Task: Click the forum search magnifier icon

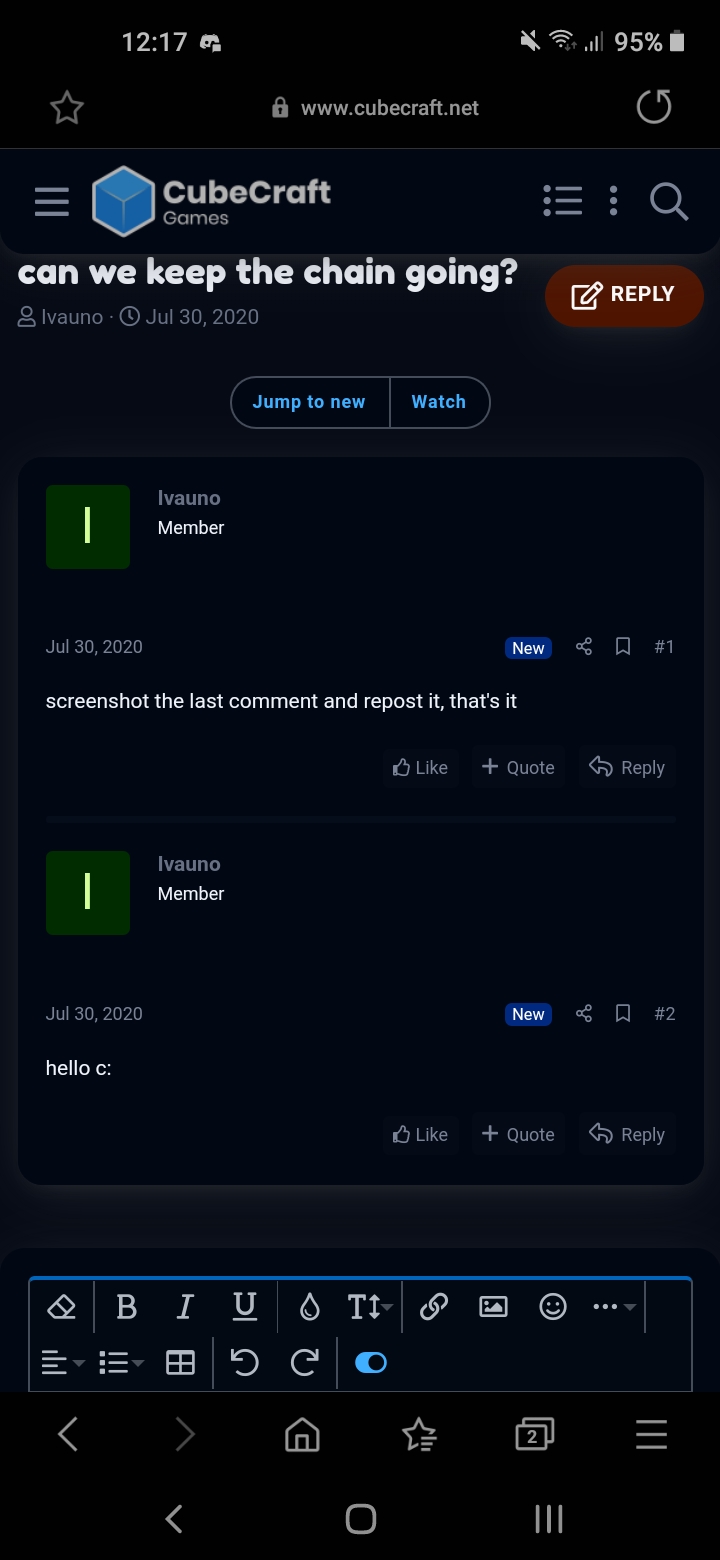Action: coord(668,201)
